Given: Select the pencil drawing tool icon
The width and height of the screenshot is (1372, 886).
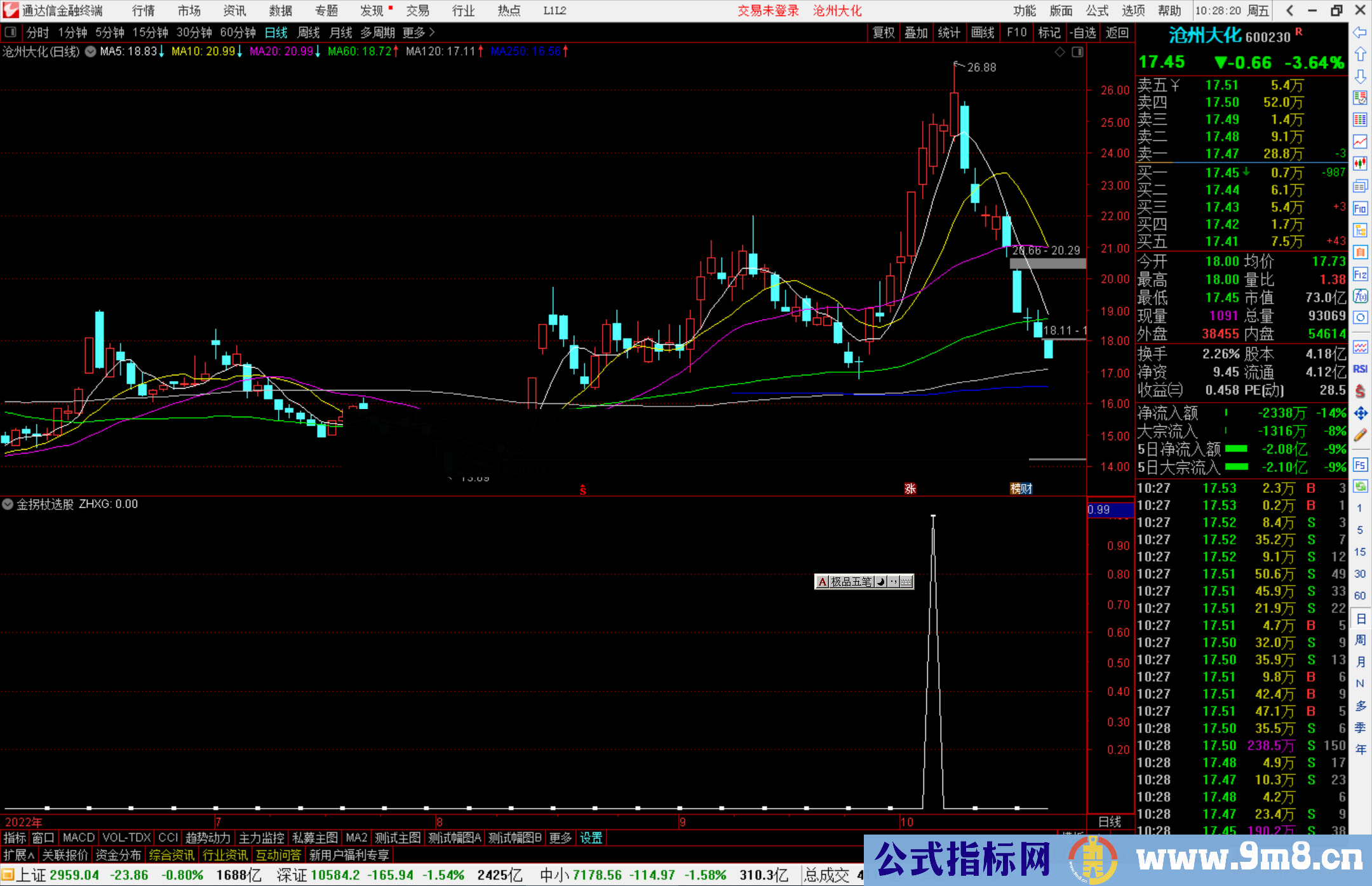Looking at the screenshot, I should click(x=1360, y=435).
